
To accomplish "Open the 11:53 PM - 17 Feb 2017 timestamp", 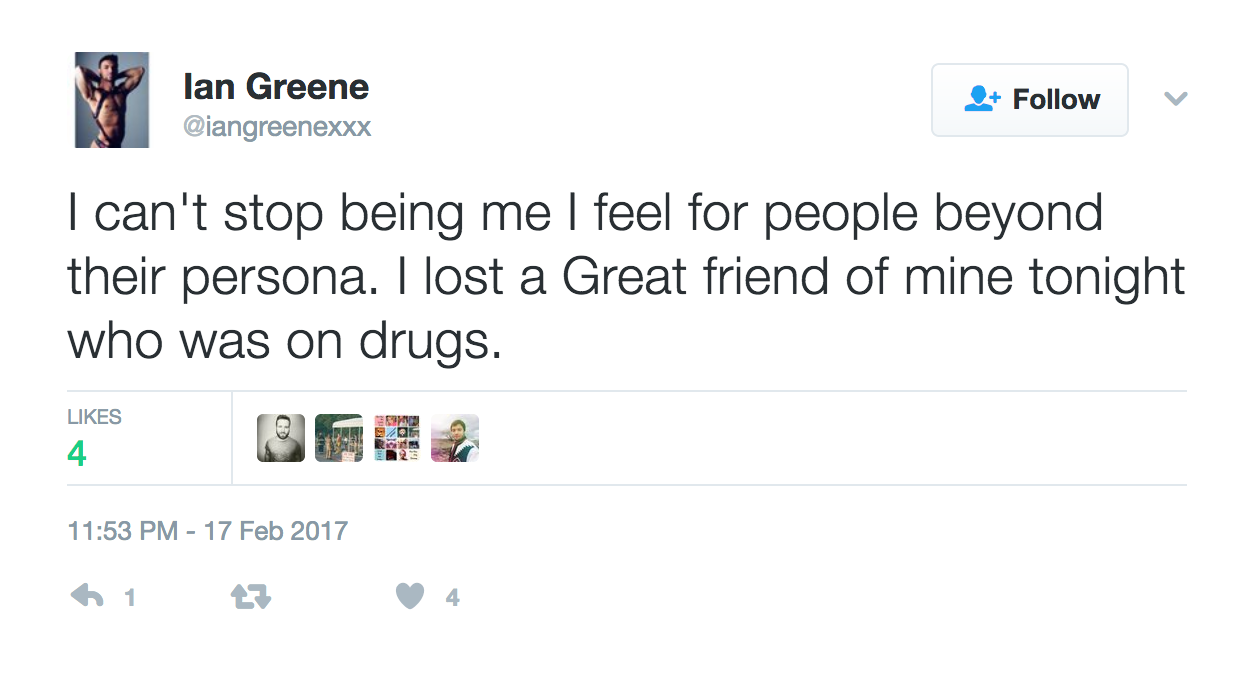I will point(208,530).
